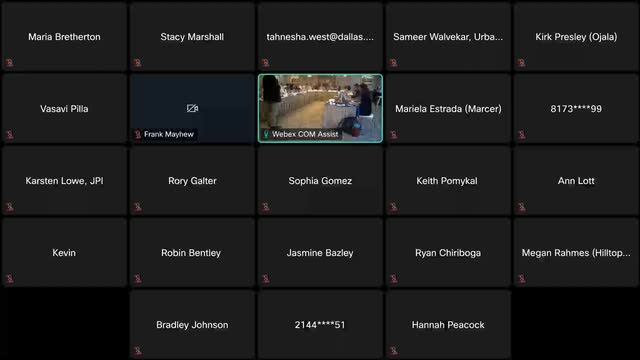Select Vasavi Pilla's participant tile

(64, 109)
